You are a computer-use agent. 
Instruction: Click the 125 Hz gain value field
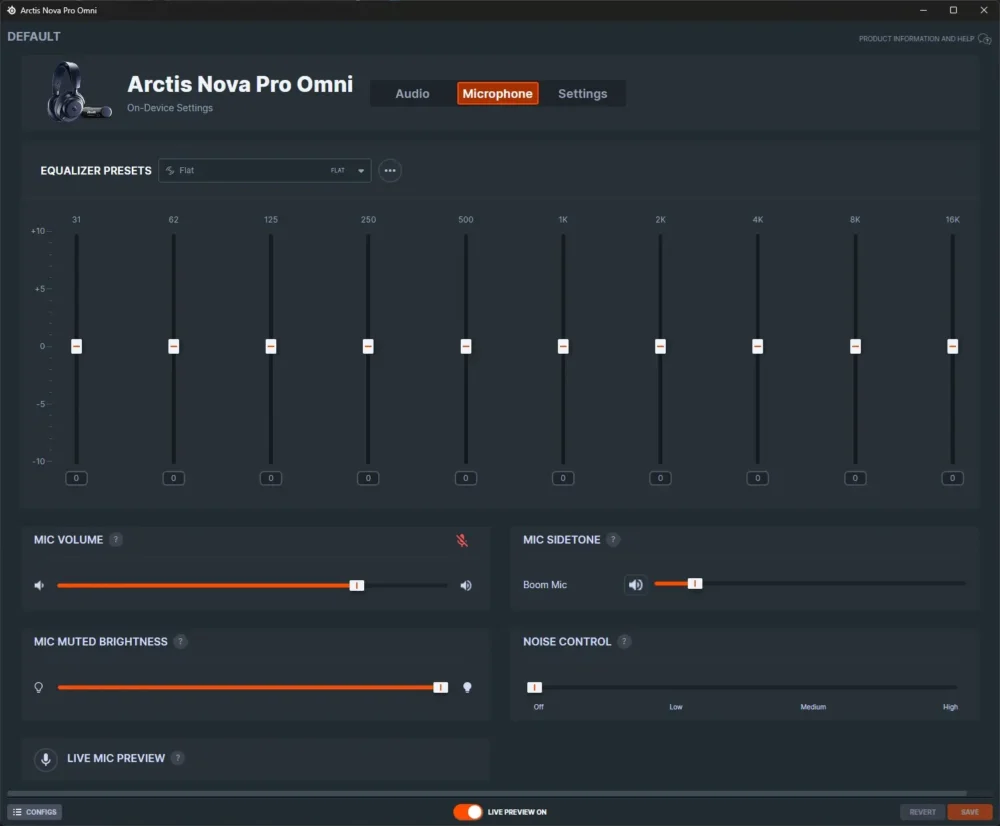point(271,478)
